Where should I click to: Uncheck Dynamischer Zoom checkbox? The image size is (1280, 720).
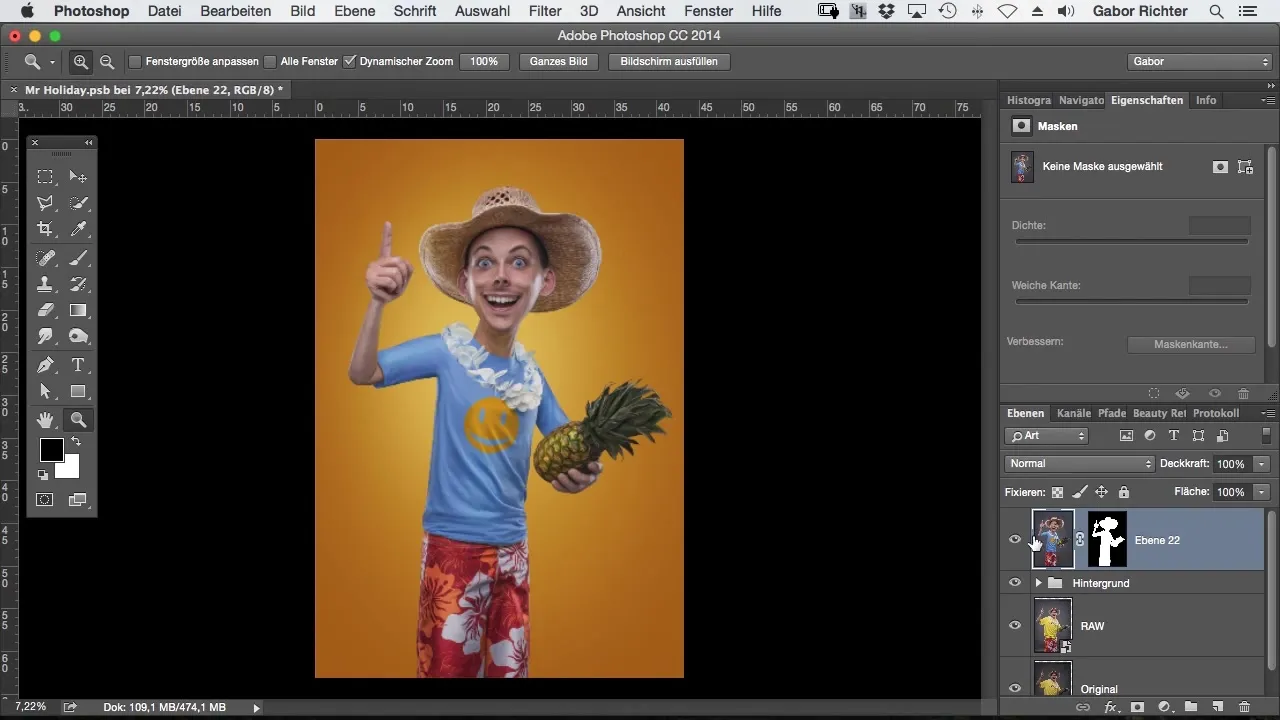(x=349, y=61)
